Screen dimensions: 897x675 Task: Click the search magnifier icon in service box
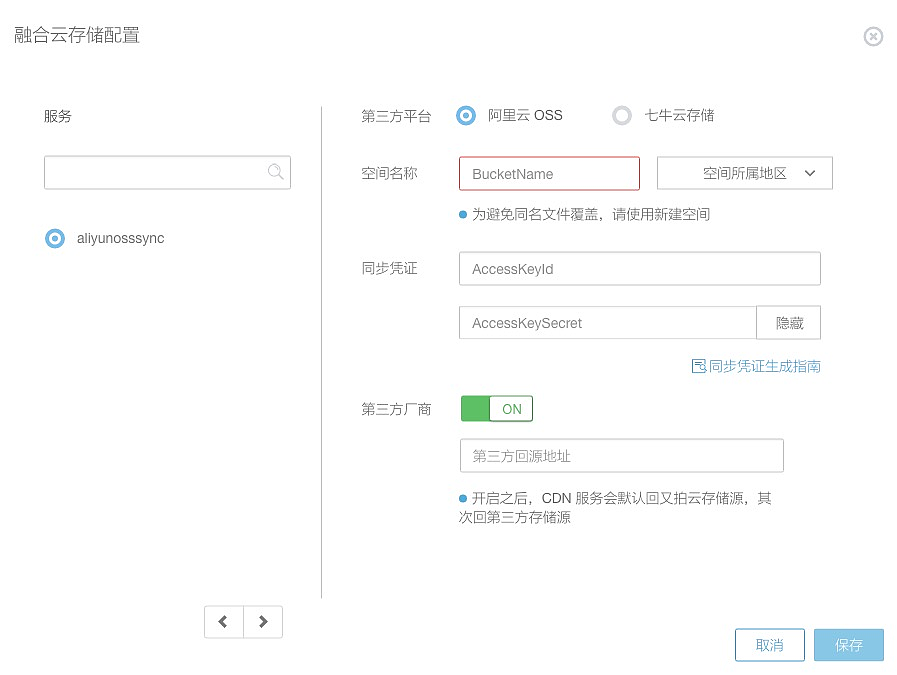[276, 172]
